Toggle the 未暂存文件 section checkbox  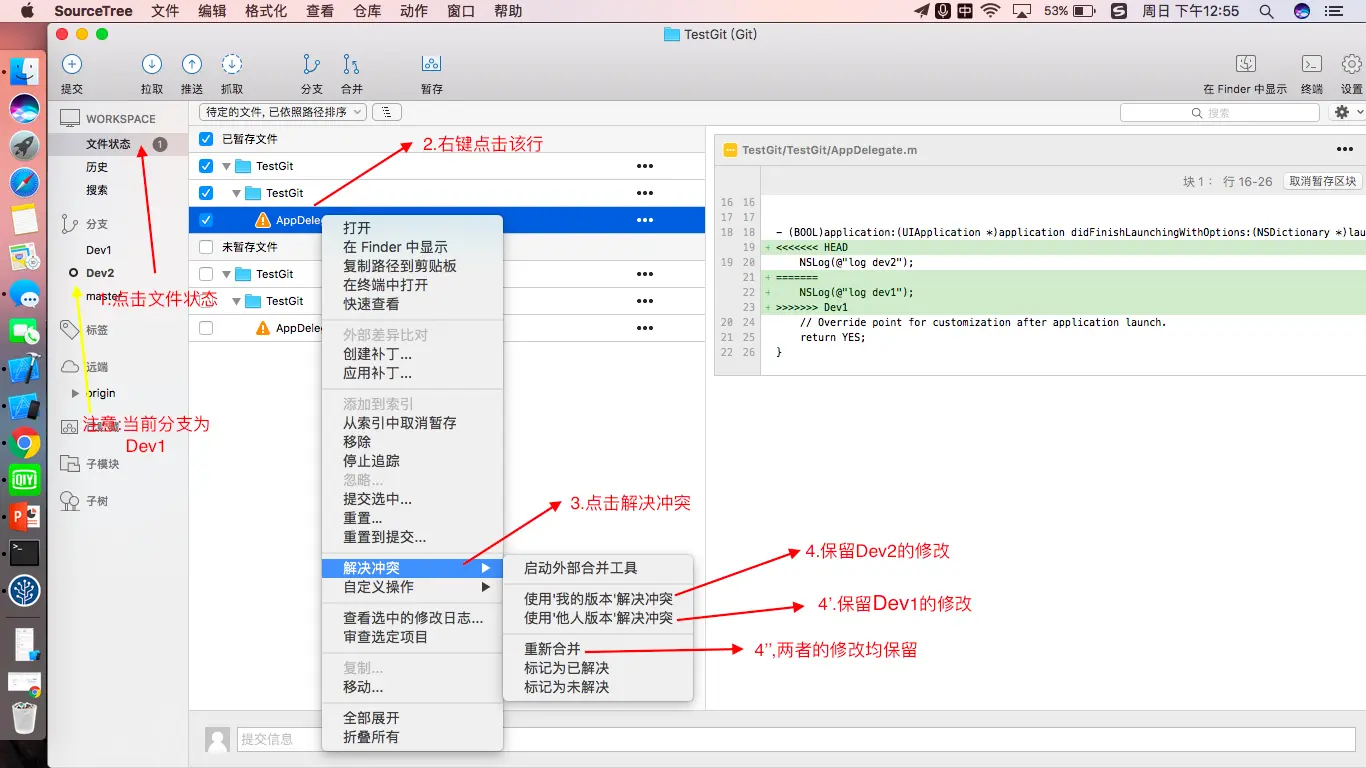(206, 247)
